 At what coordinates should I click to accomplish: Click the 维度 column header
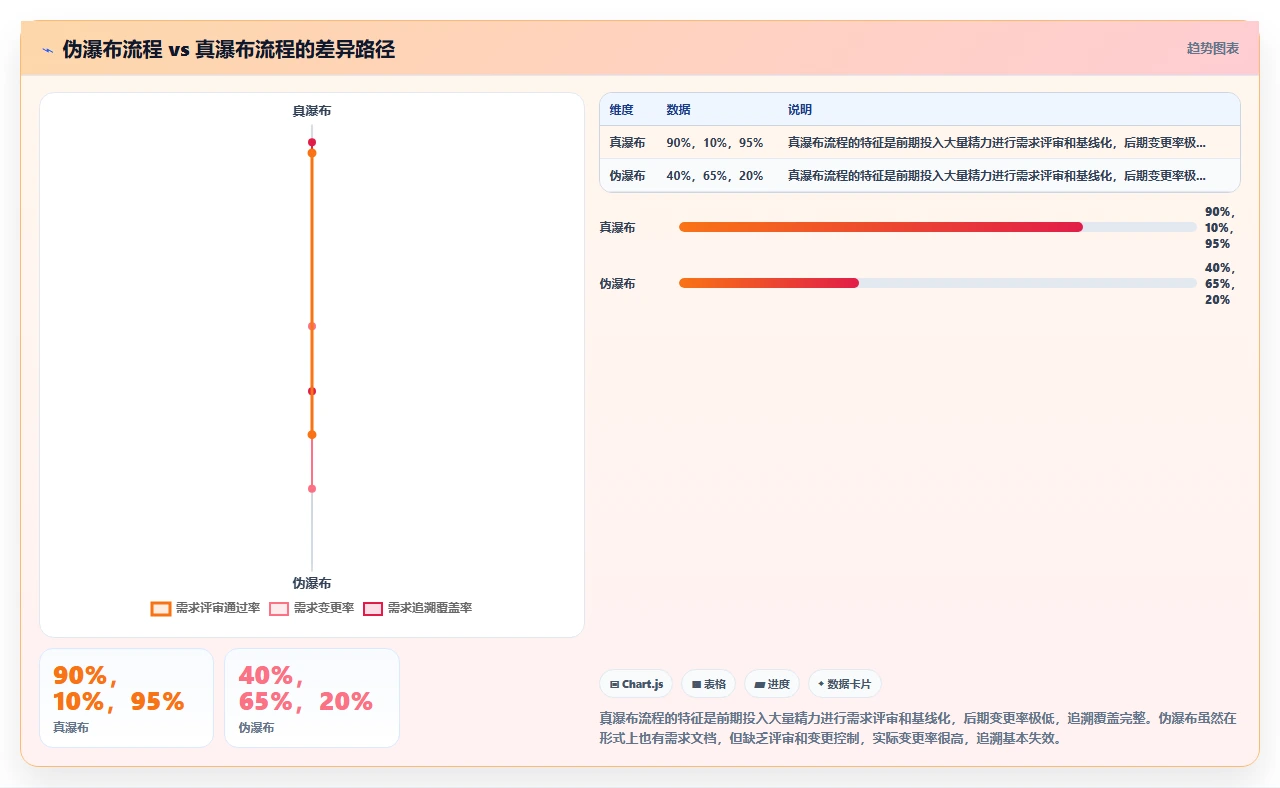tap(622, 109)
